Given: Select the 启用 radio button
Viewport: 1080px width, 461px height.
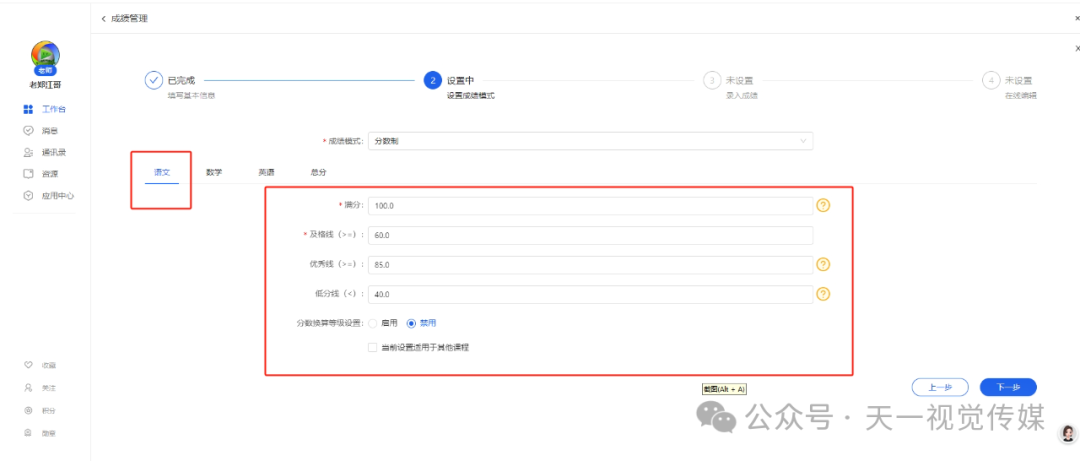Looking at the screenshot, I should point(373,323).
